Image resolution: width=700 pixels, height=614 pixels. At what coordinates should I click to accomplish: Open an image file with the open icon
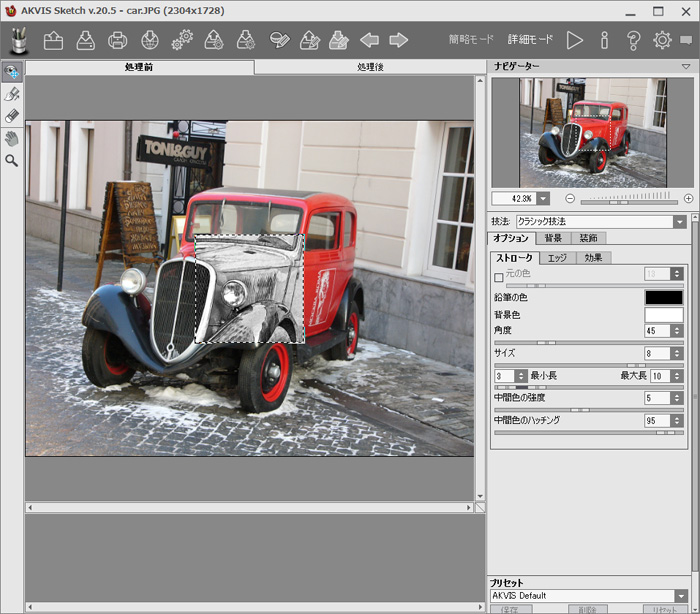pos(53,40)
